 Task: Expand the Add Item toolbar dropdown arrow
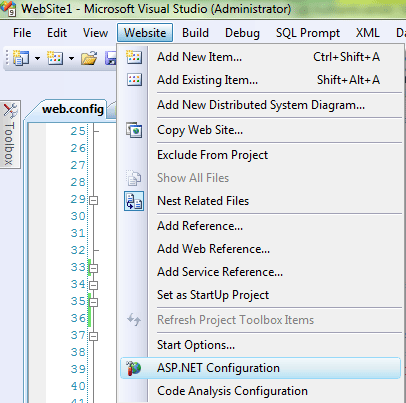tap(71, 59)
